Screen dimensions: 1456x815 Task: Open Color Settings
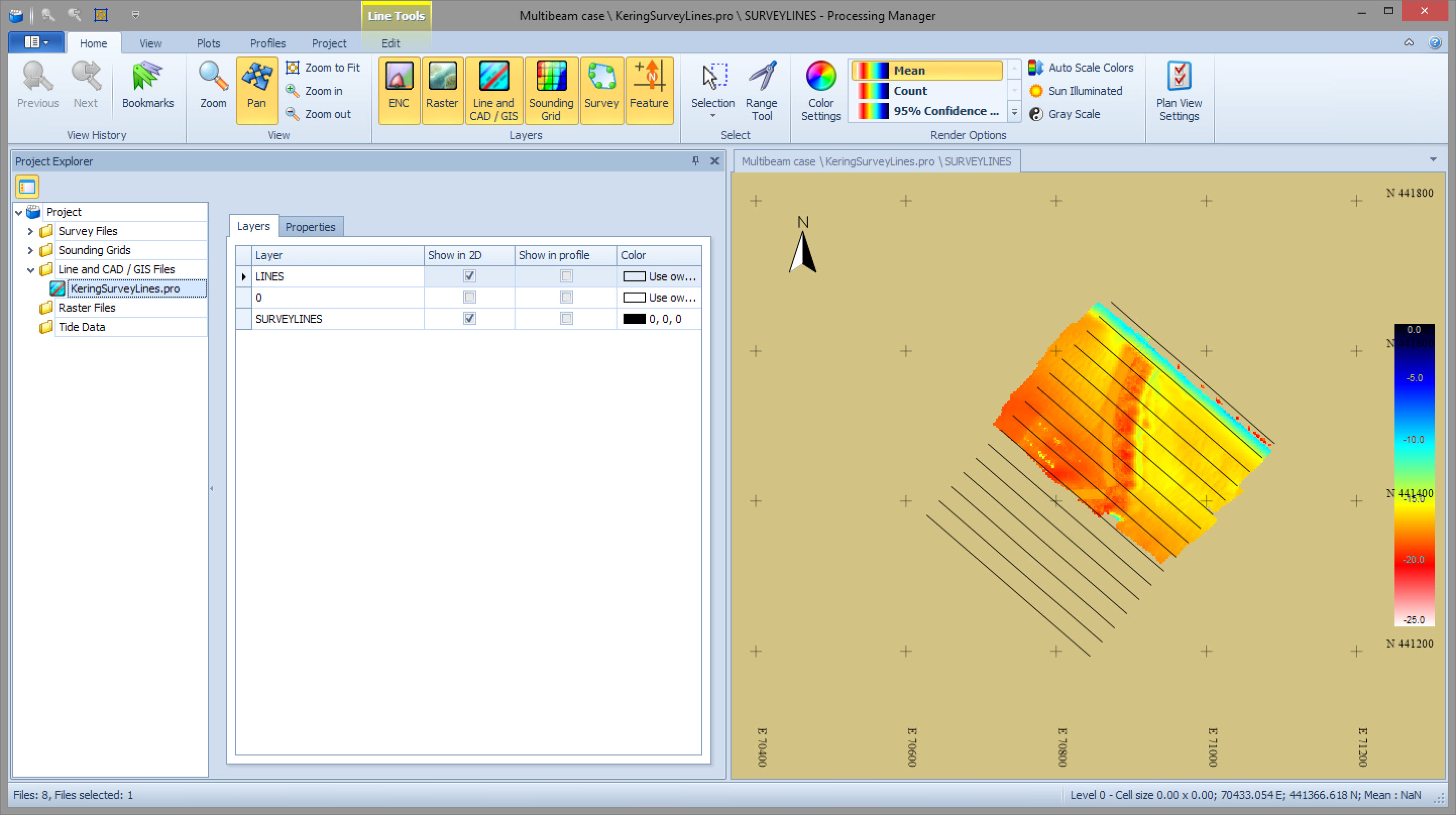pyautogui.click(x=820, y=89)
